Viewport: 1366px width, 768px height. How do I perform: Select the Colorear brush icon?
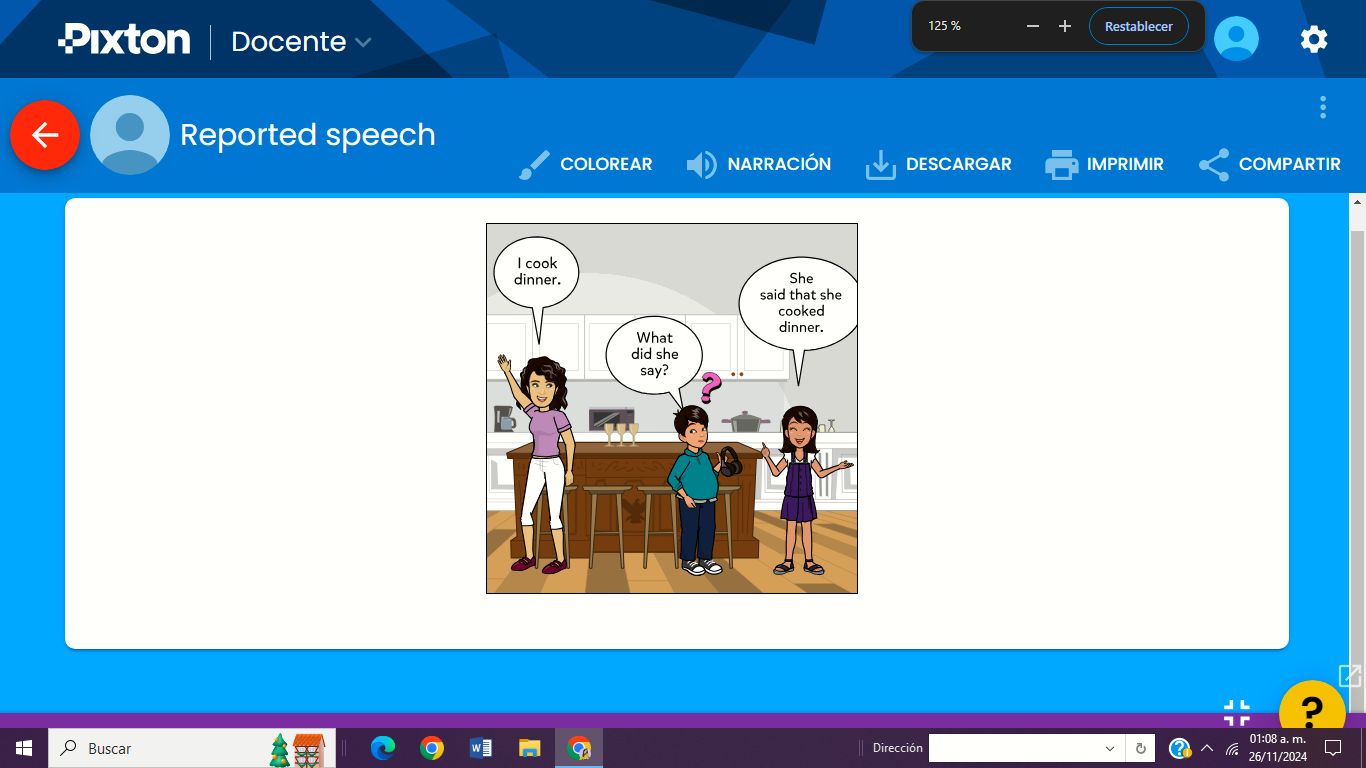click(534, 163)
